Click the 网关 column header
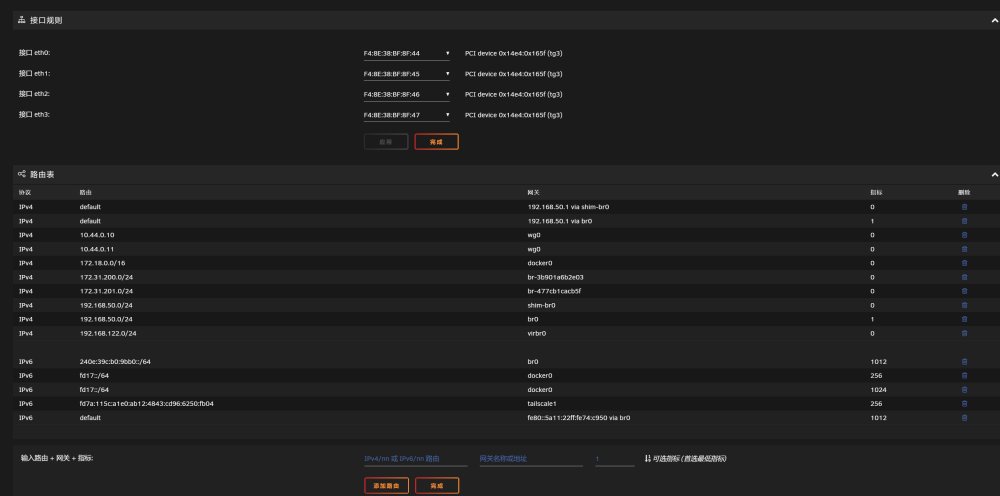 click(534, 193)
